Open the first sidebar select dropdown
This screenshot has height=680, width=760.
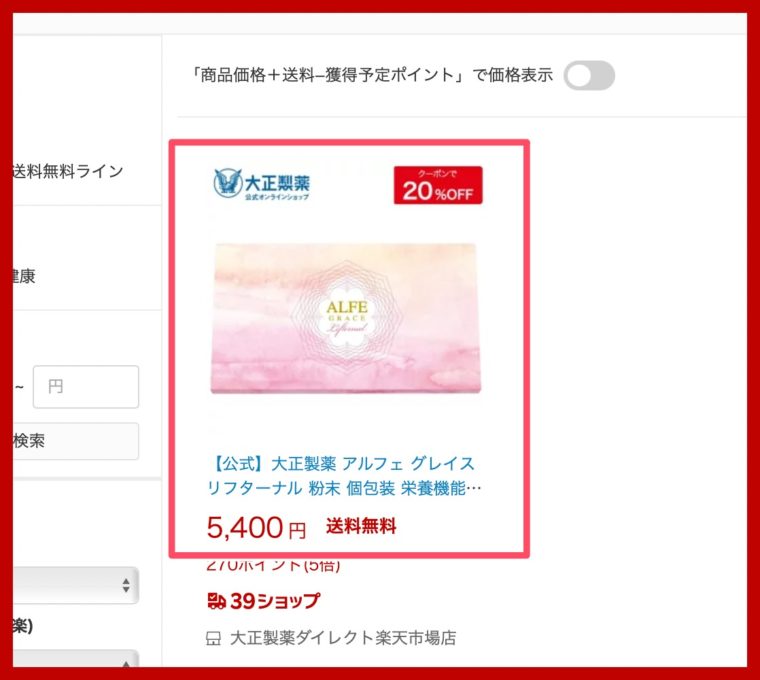[x=76, y=585]
